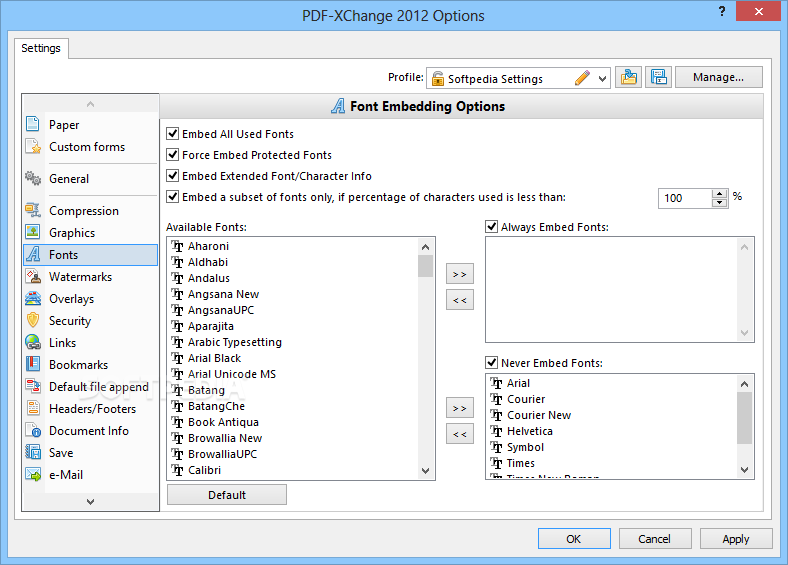788x565 pixels.
Task: Click the Headers/Footers page icon
Action: (33, 408)
